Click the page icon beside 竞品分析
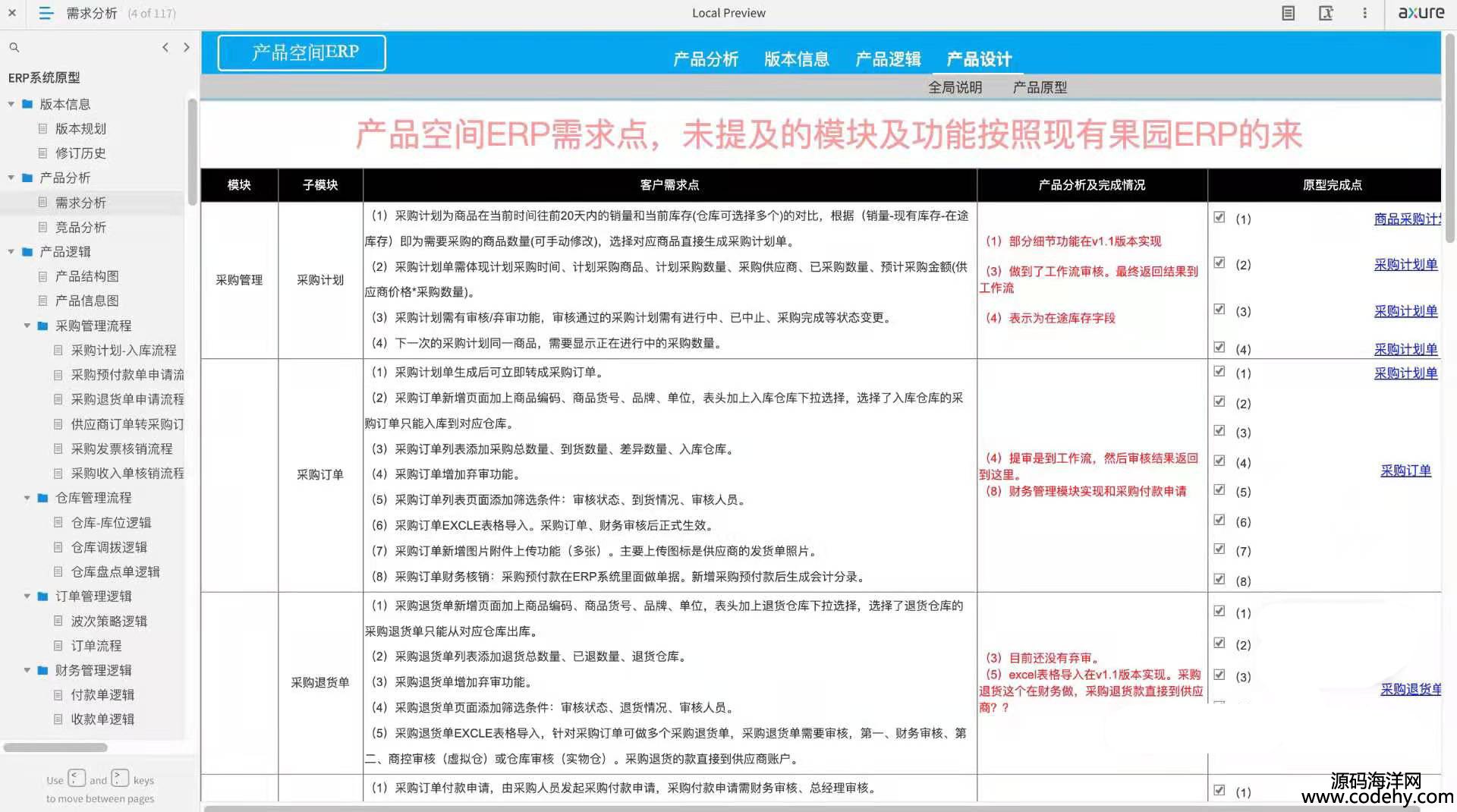1457x812 pixels. point(42,227)
